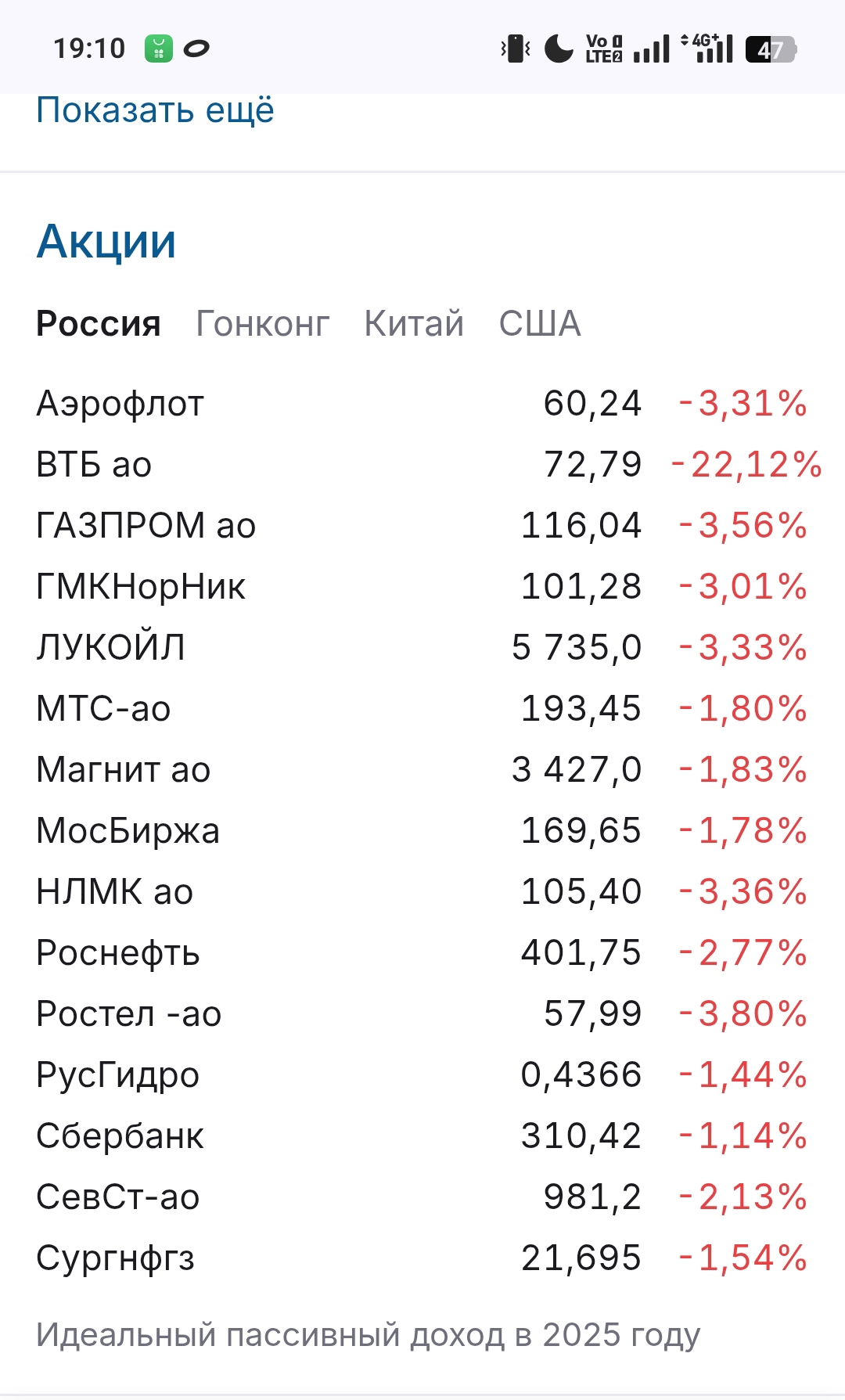
Task: Switch to the США tab
Action: coord(540,323)
